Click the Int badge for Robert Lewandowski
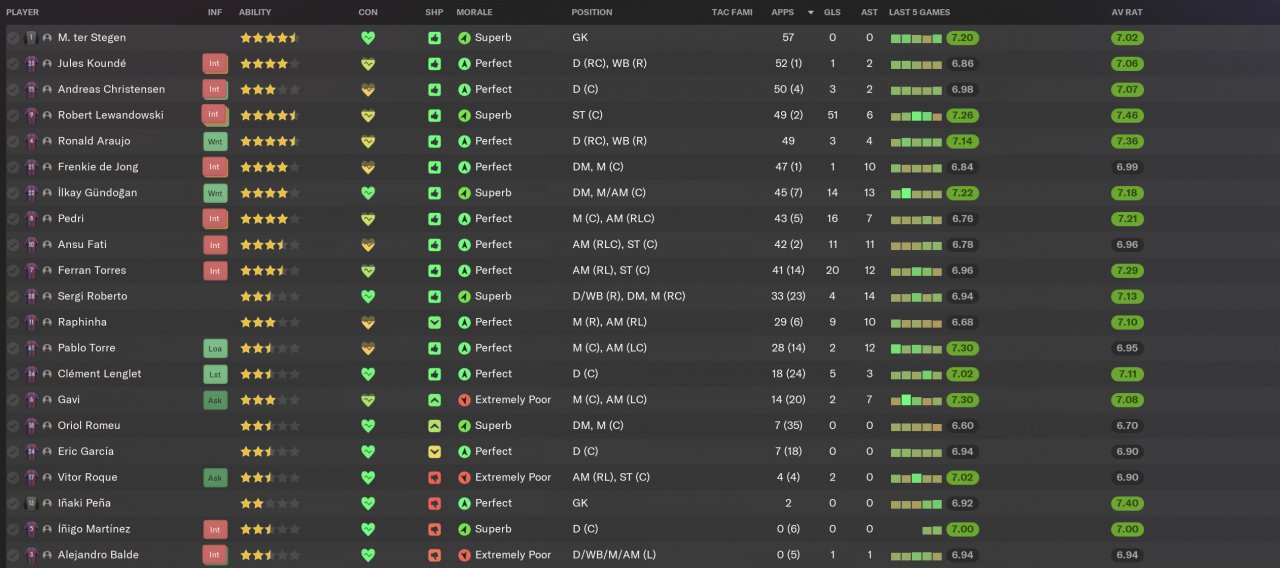1280x568 pixels. coord(215,115)
